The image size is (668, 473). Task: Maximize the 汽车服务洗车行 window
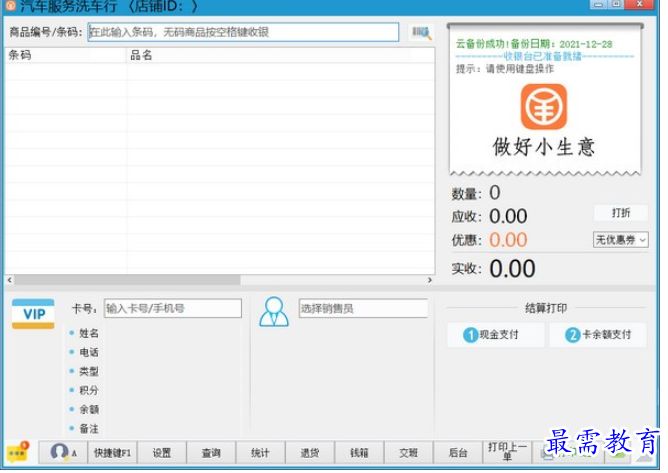tap(616, 4)
